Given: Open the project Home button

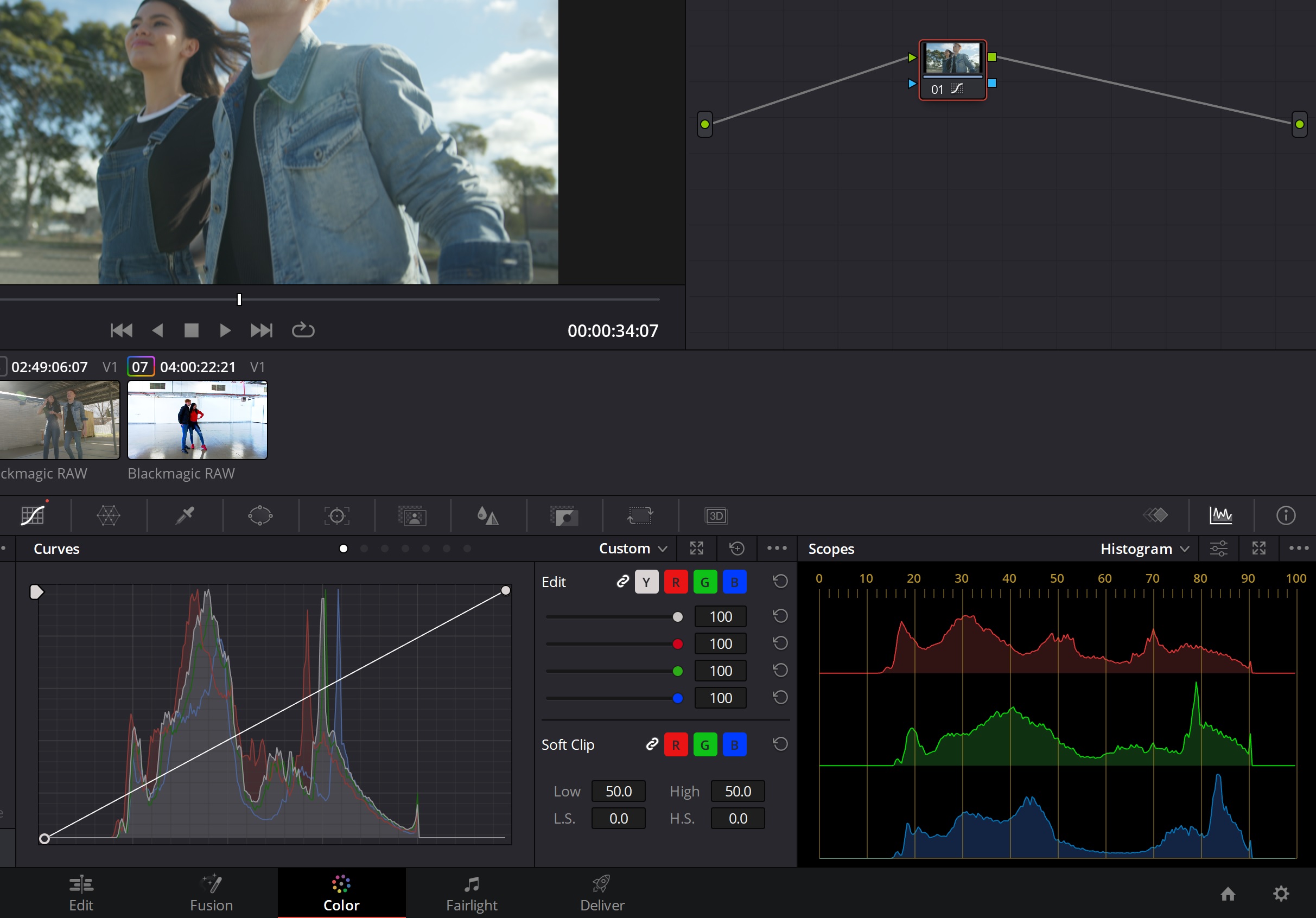Looking at the screenshot, I should coord(1228,894).
